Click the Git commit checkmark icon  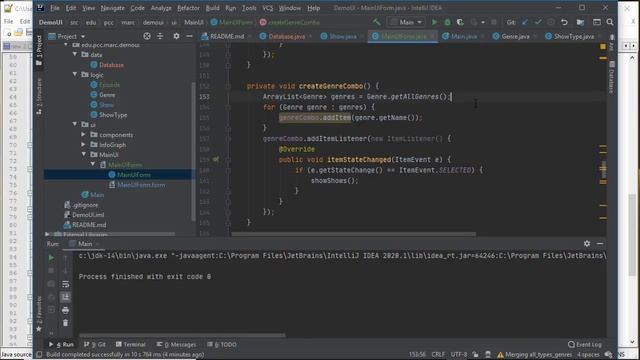click(x=538, y=22)
